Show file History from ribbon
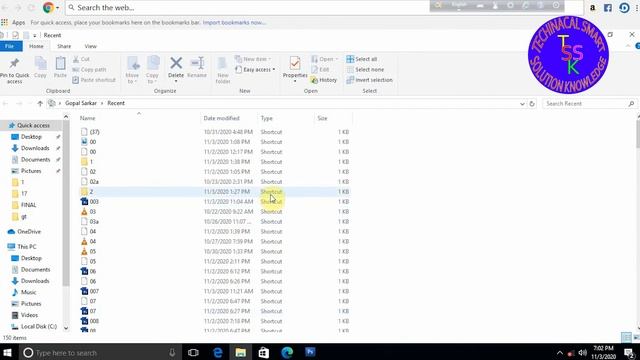Image resolution: width=640 pixels, height=360 pixels. pos(324,80)
